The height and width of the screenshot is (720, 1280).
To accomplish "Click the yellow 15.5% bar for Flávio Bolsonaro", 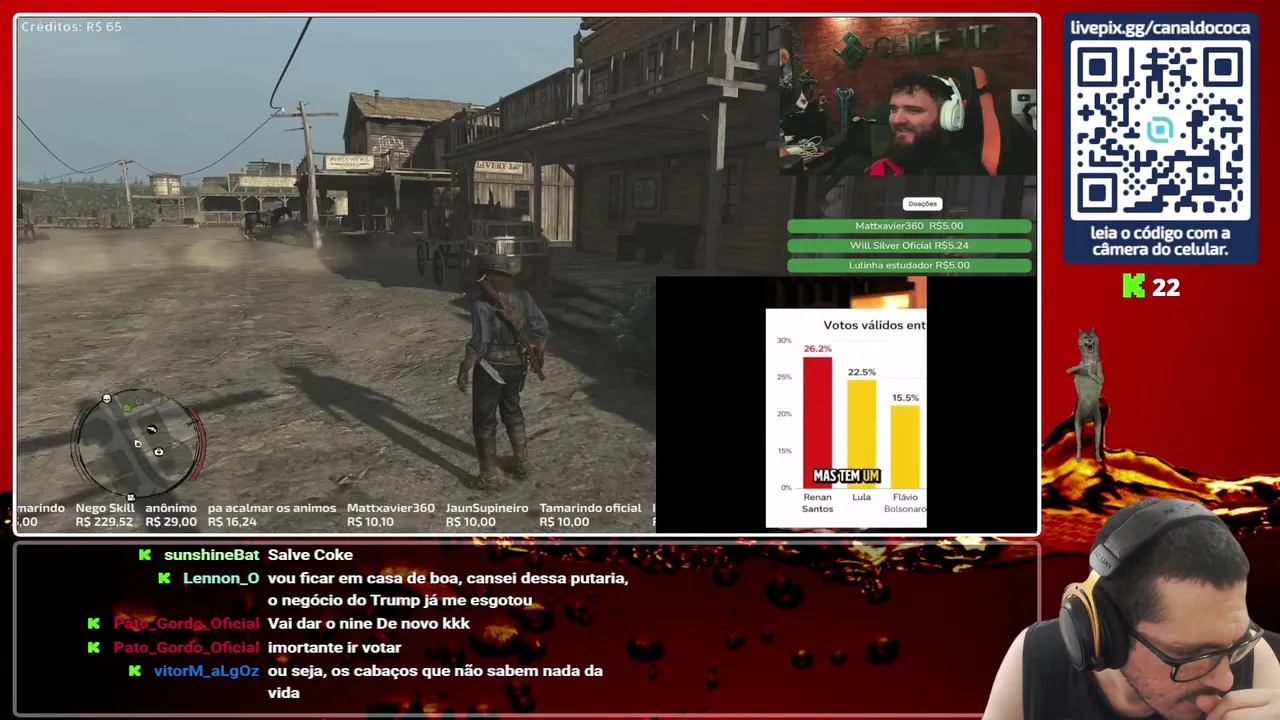I will pyautogui.click(x=905, y=446).
